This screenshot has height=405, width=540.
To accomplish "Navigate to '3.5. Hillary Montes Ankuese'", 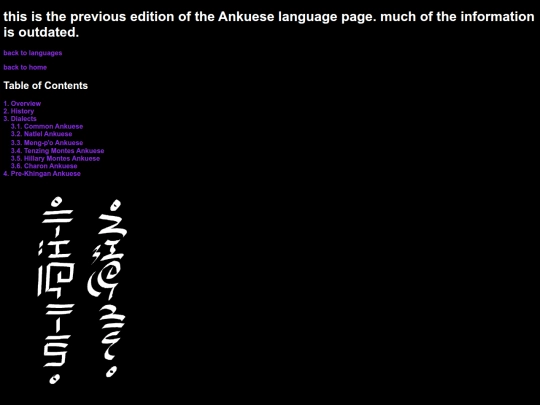I will pyautogui.click(x=55, y=158).
